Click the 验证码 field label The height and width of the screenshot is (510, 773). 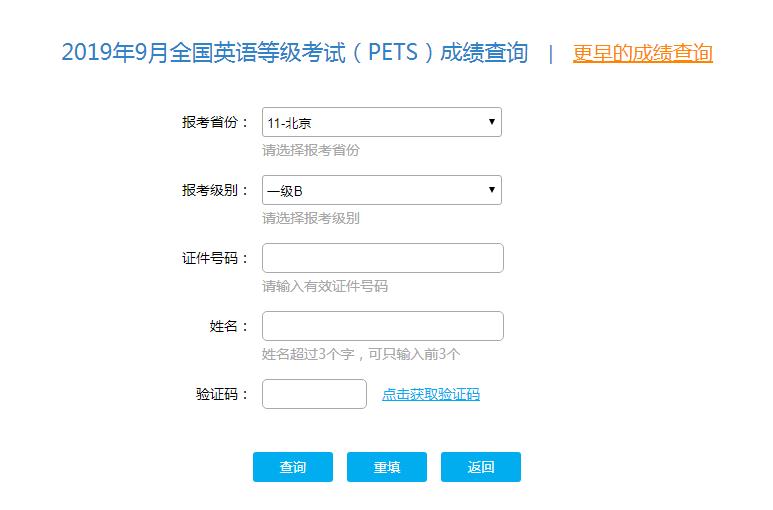(x=221, y=394)
